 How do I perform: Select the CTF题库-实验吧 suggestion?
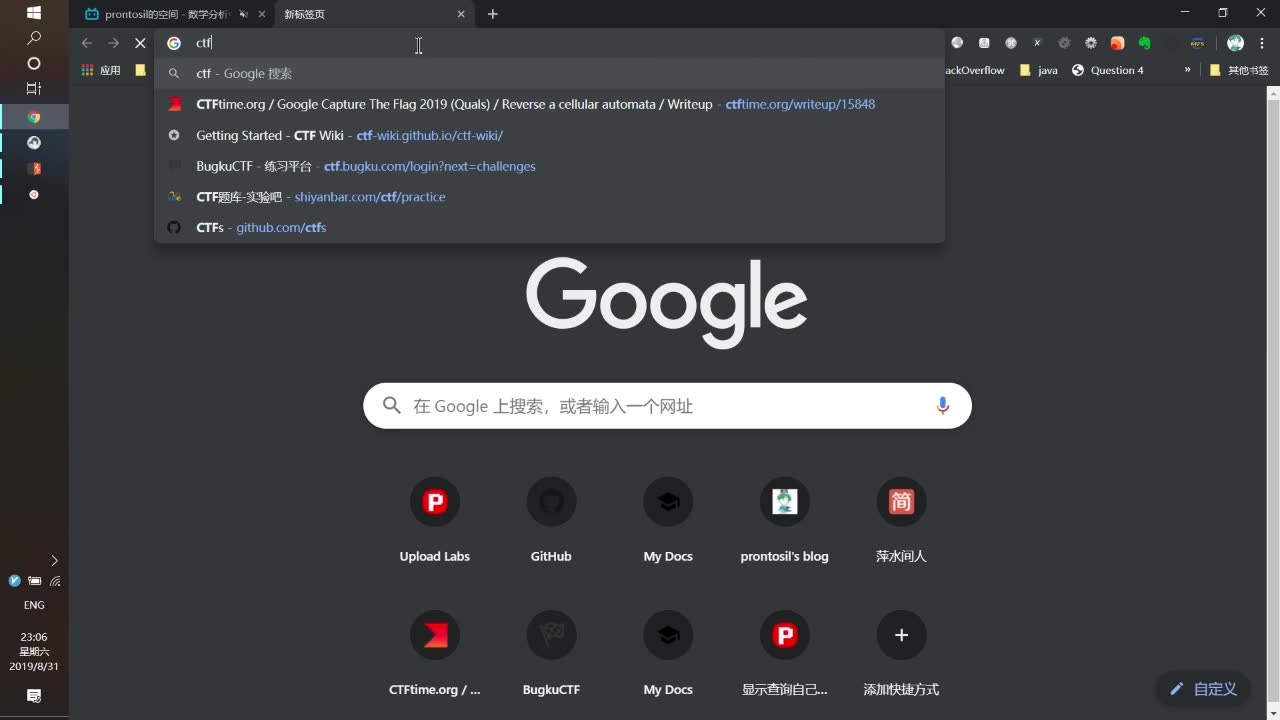[549, 197]
